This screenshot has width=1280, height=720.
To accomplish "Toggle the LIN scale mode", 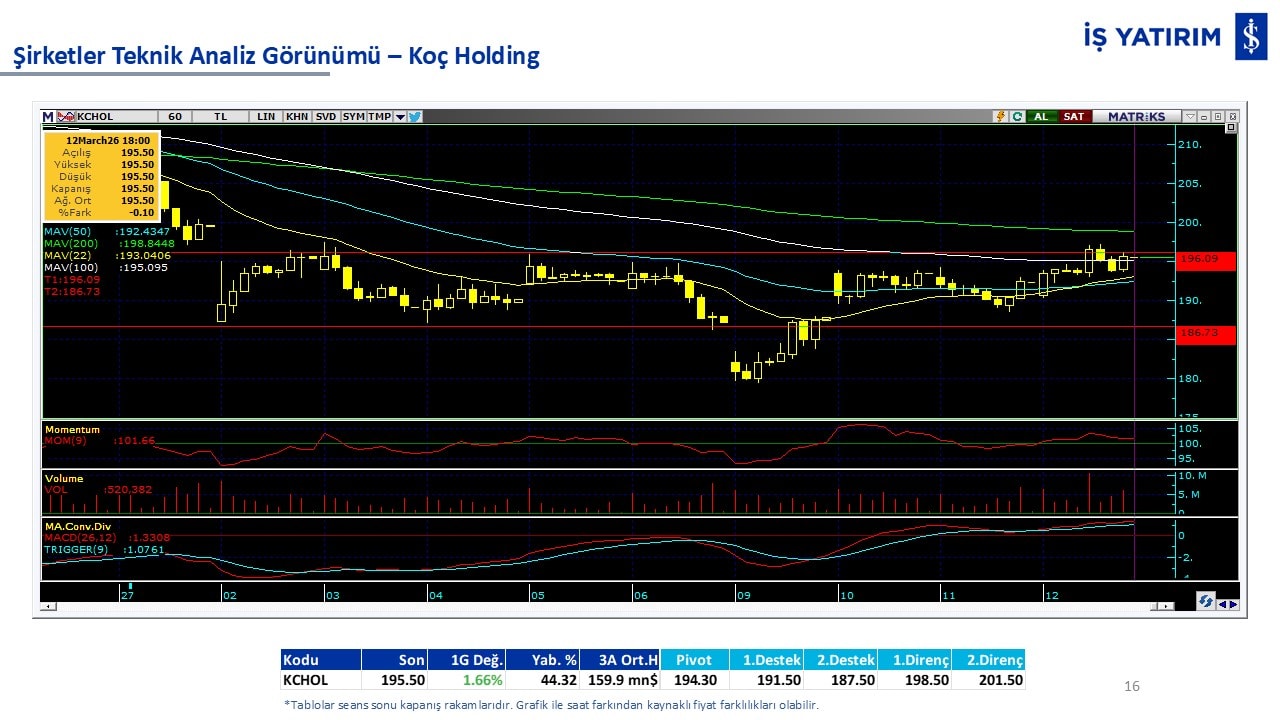I will click(x=265, y=117).
